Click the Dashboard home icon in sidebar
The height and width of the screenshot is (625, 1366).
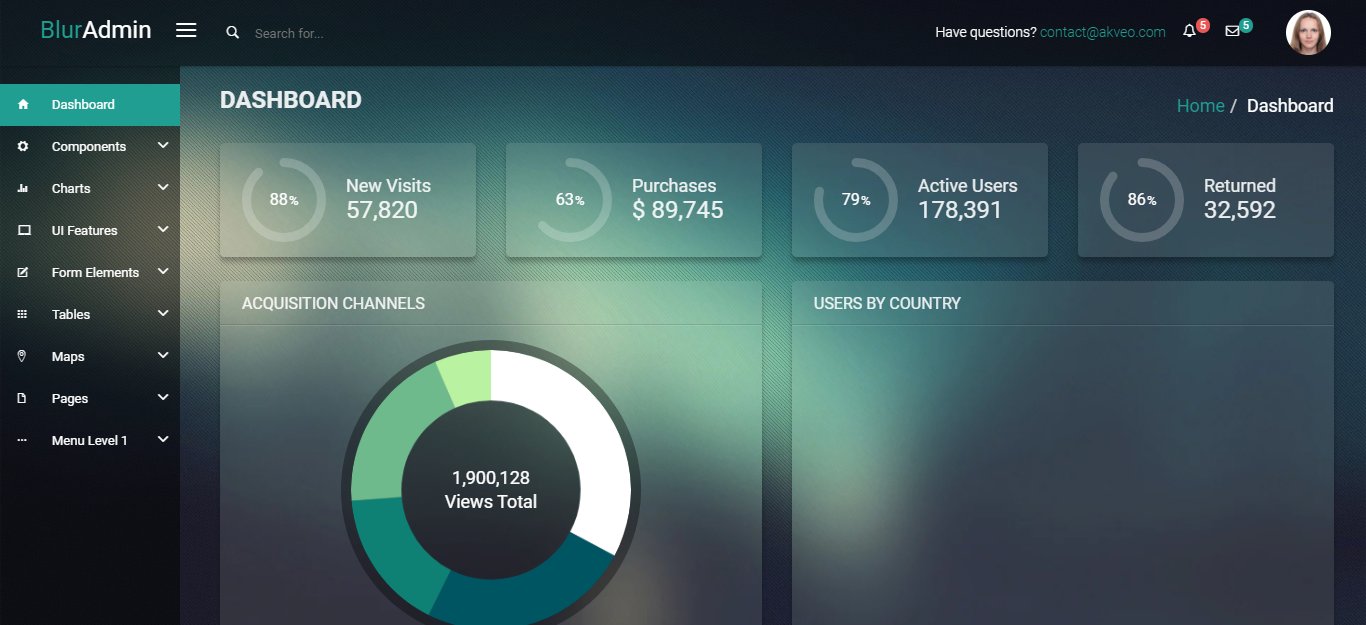pos(24,104)
